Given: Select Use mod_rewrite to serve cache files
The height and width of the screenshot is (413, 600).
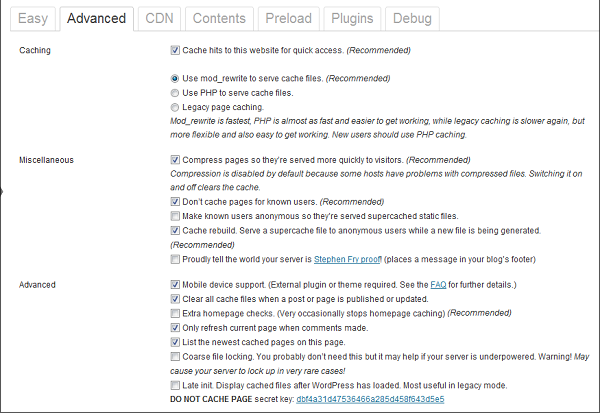Looking at the screenshot, I should 176,77.
